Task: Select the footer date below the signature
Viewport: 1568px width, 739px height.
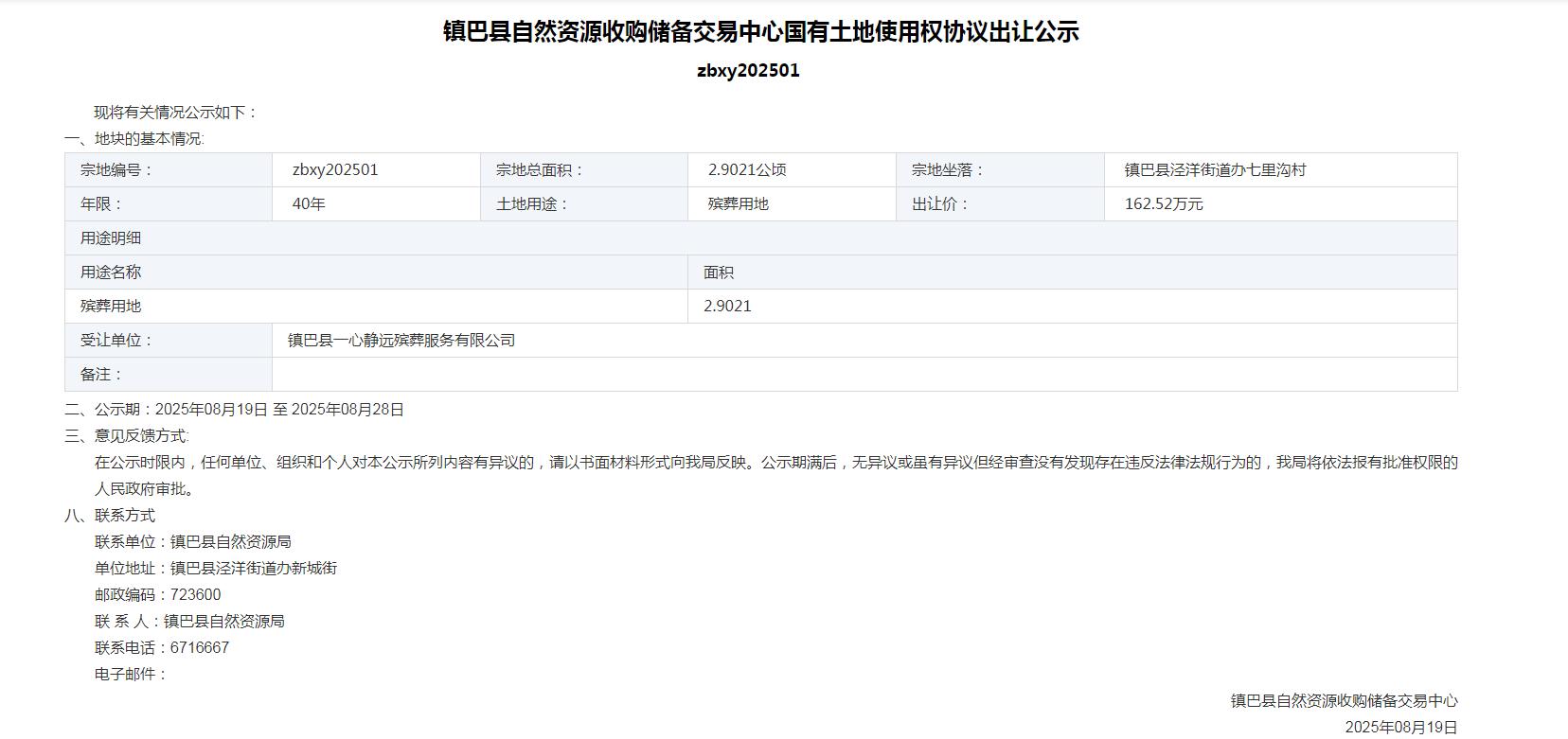Action: (1400, 727)
